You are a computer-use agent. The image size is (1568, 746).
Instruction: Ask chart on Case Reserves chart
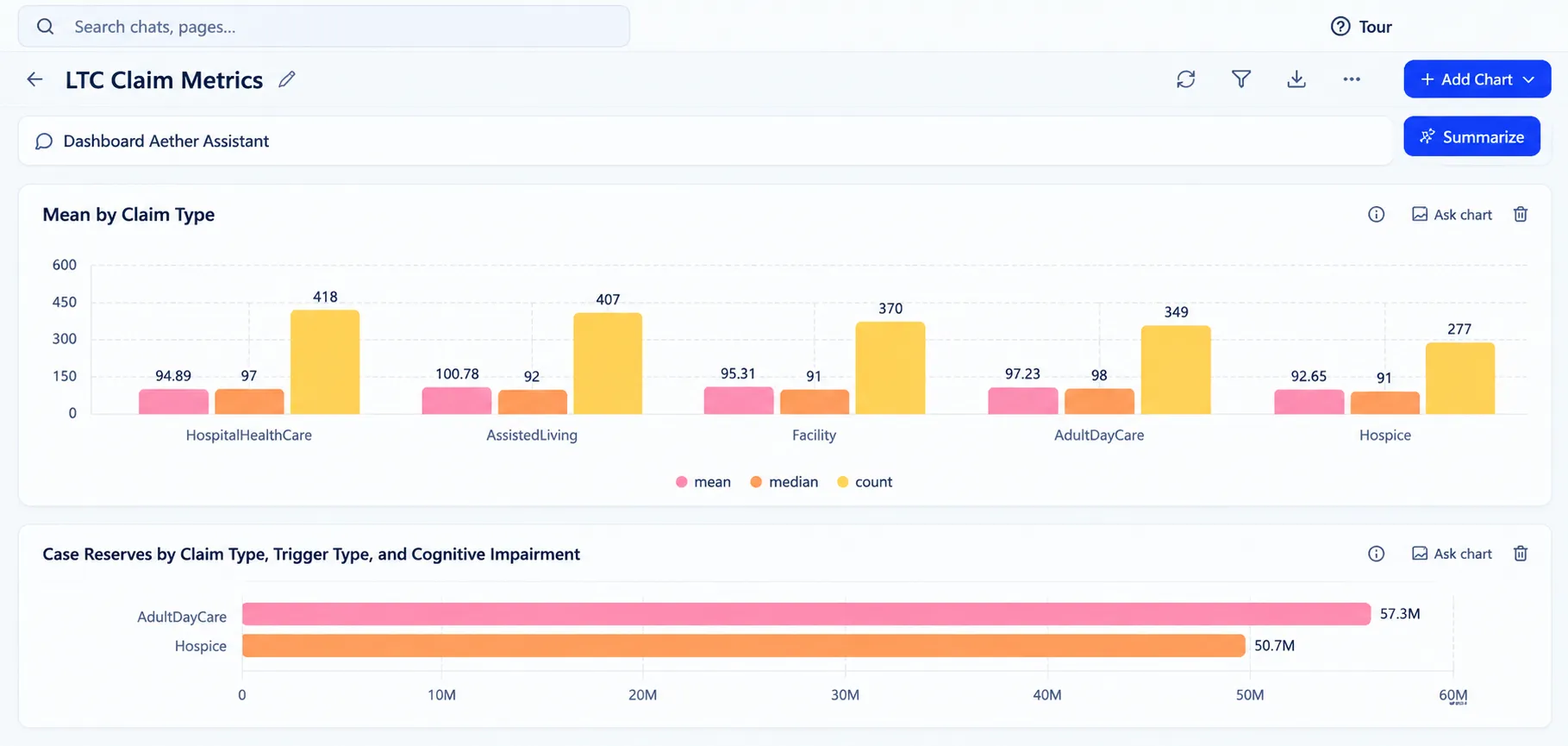(1452, 554)
